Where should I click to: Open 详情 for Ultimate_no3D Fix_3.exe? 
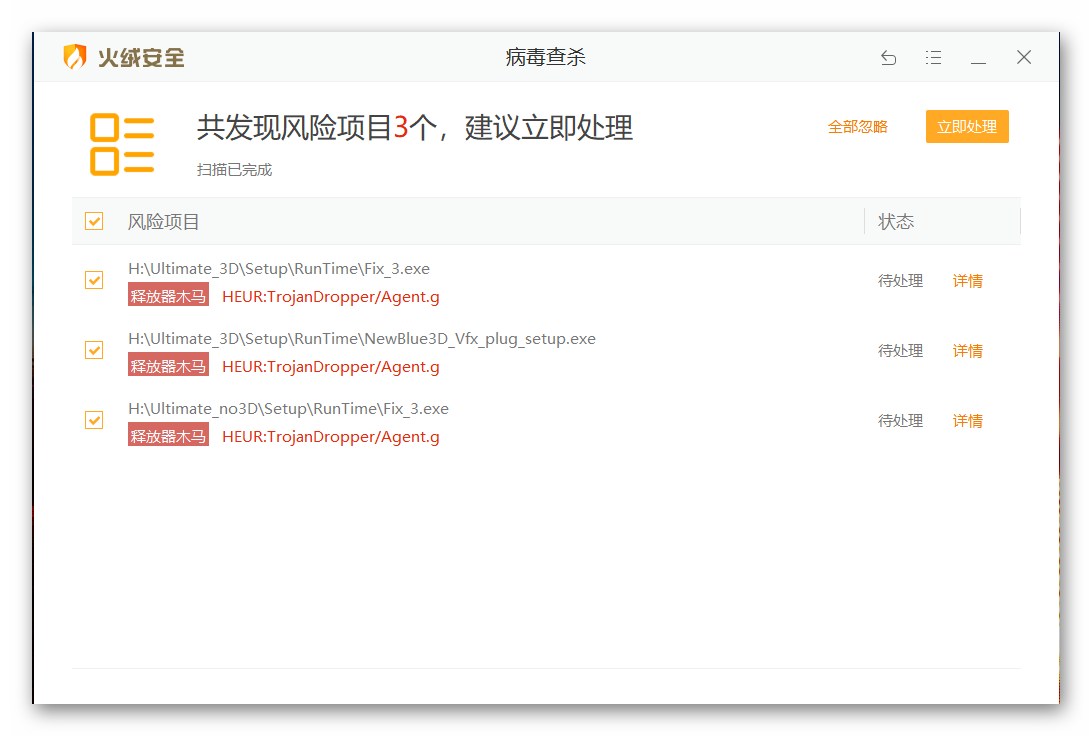(x=967, y=421)
